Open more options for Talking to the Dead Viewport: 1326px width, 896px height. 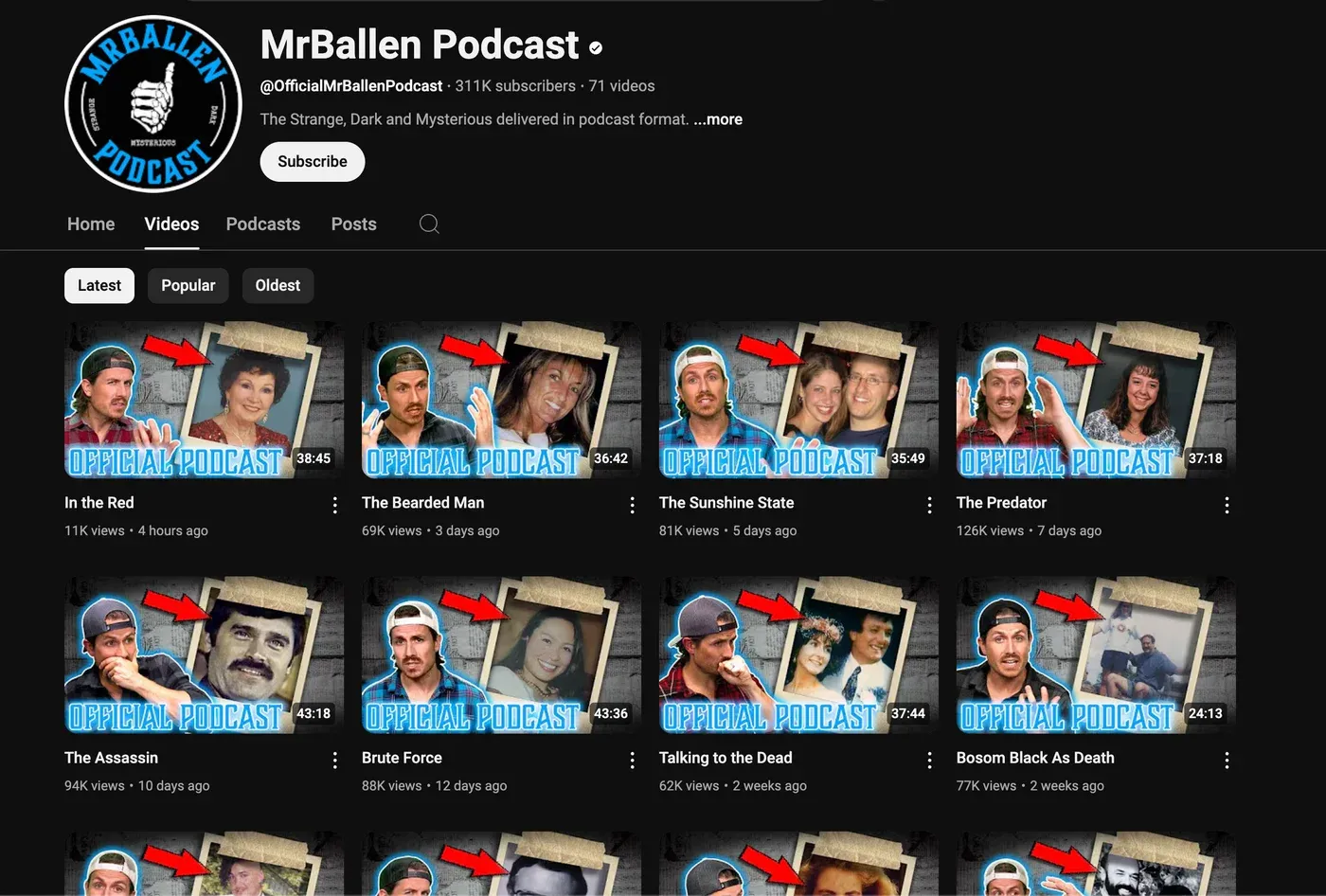[930, 760]
